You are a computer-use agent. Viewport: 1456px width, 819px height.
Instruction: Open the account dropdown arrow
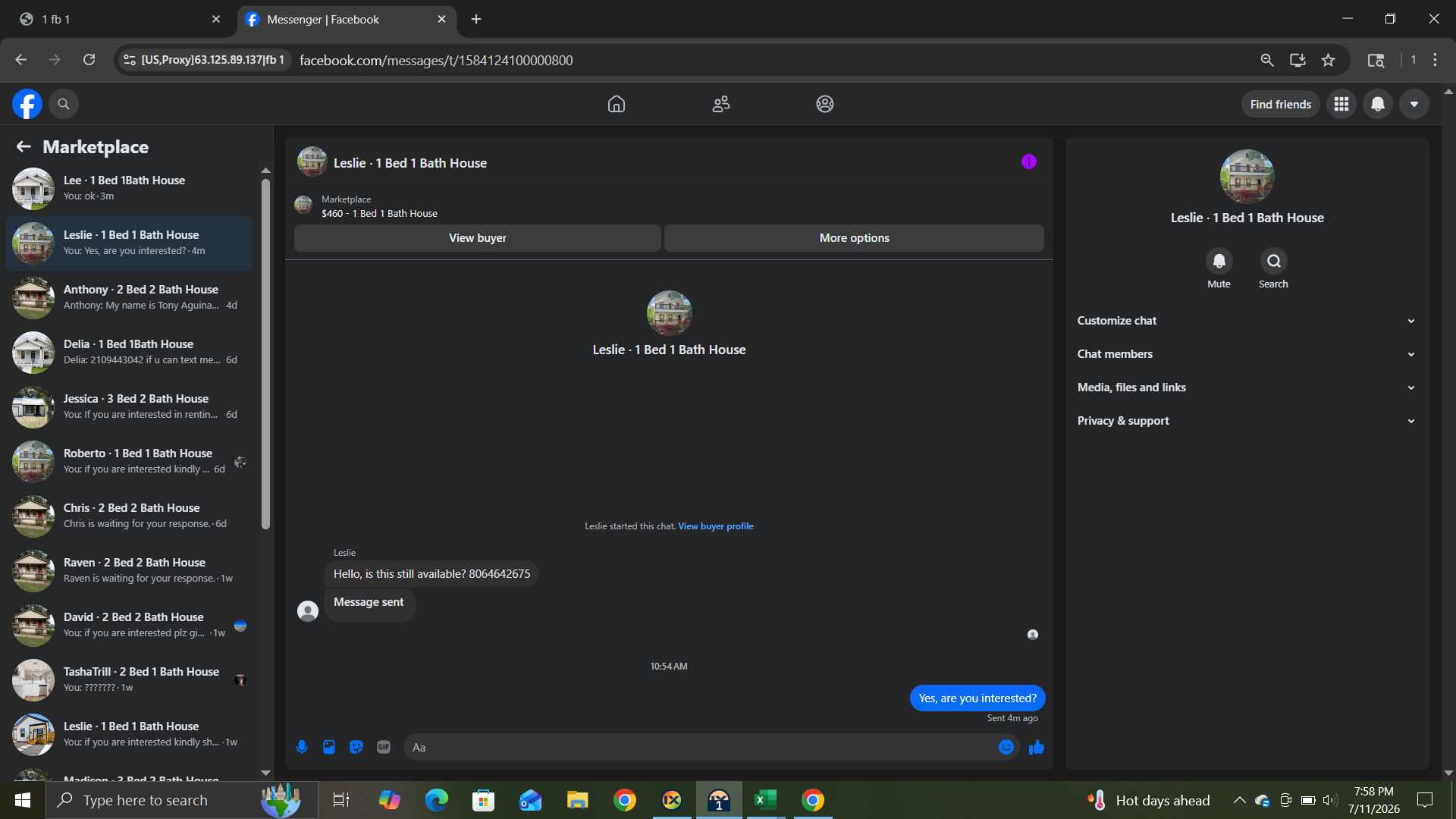tap(1414, 104)
